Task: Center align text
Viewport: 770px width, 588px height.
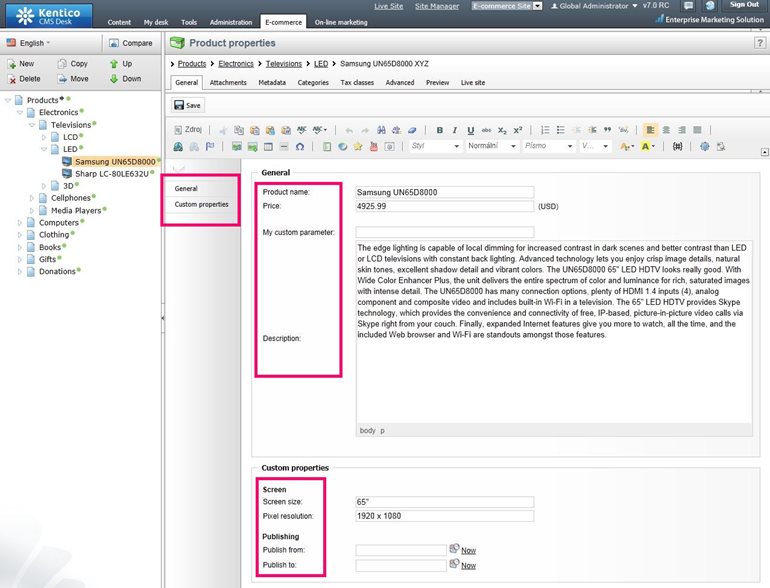Action: pyautogui.click(x=666, y=130)
